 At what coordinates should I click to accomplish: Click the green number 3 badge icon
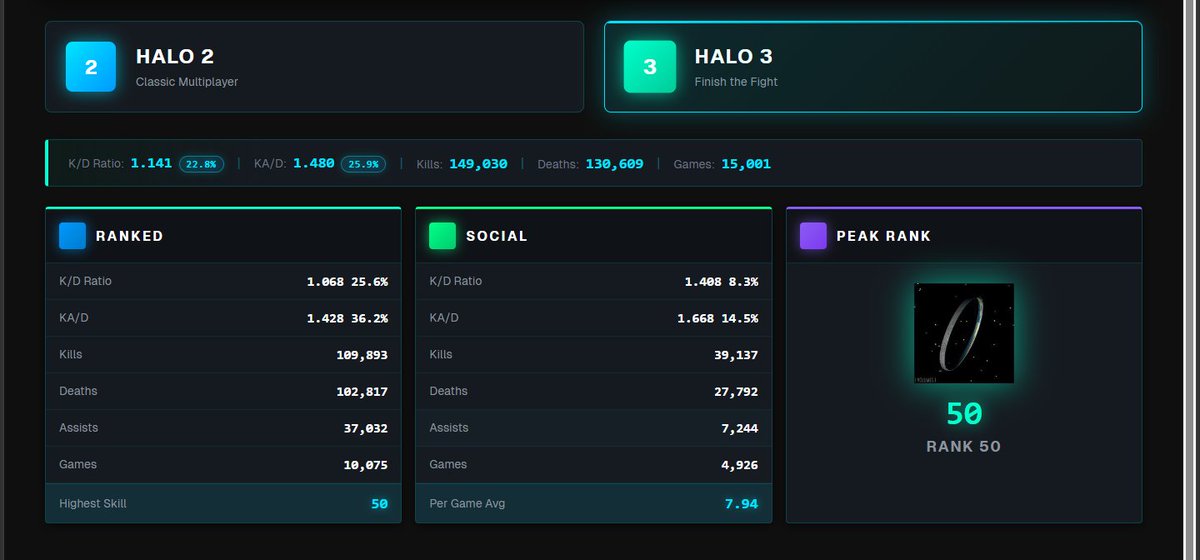649,67
